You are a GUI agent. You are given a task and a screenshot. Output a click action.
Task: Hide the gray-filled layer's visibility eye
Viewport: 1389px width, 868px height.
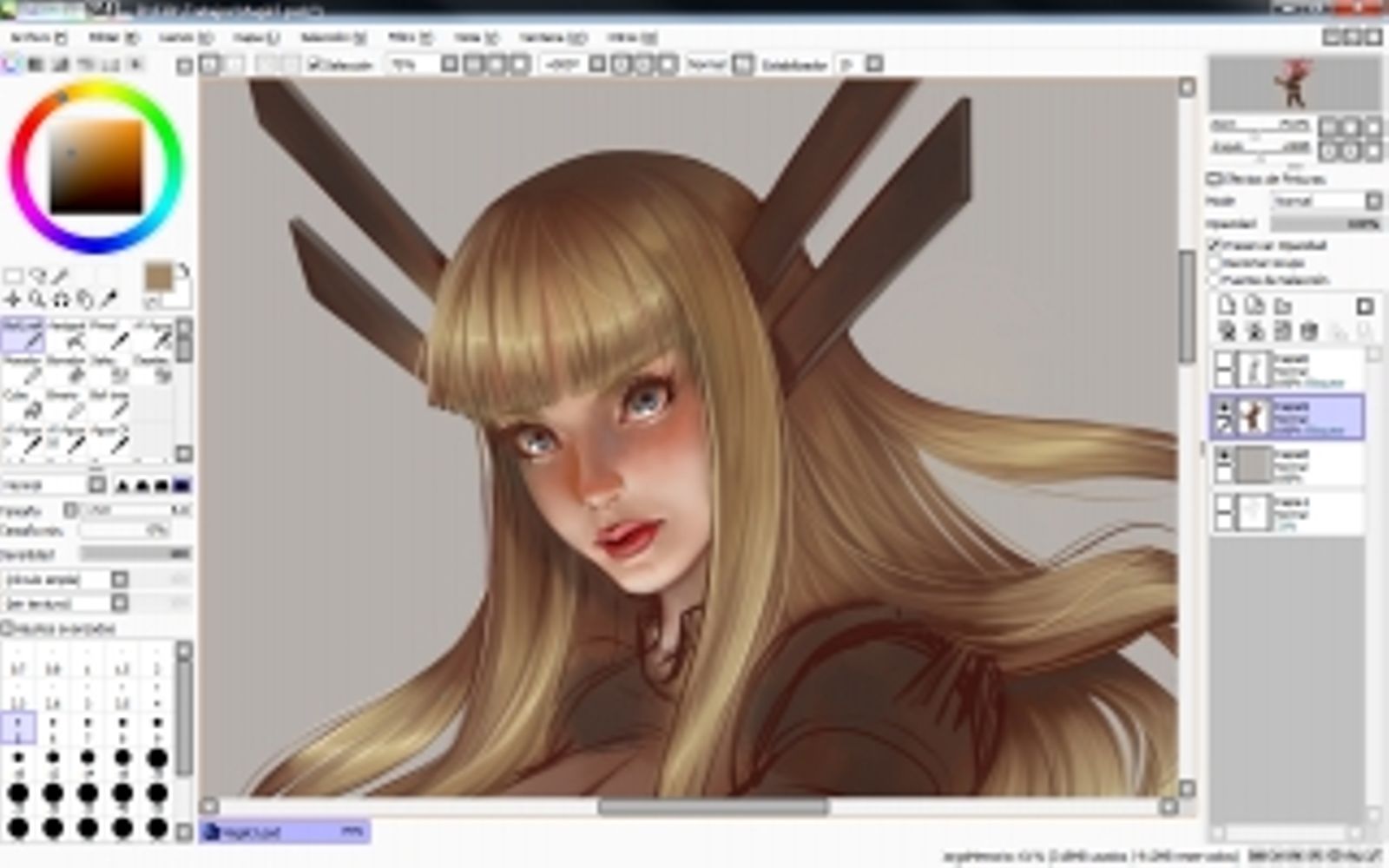coord(1224,455)
